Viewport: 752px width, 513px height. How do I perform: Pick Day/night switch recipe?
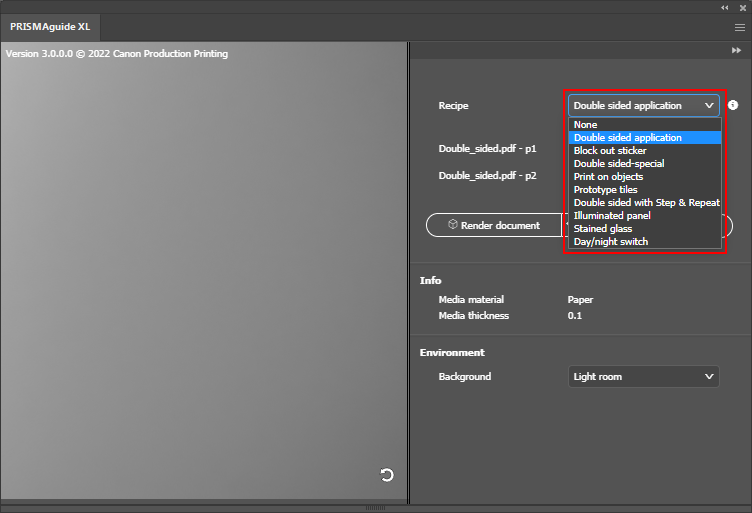[645, 241]
